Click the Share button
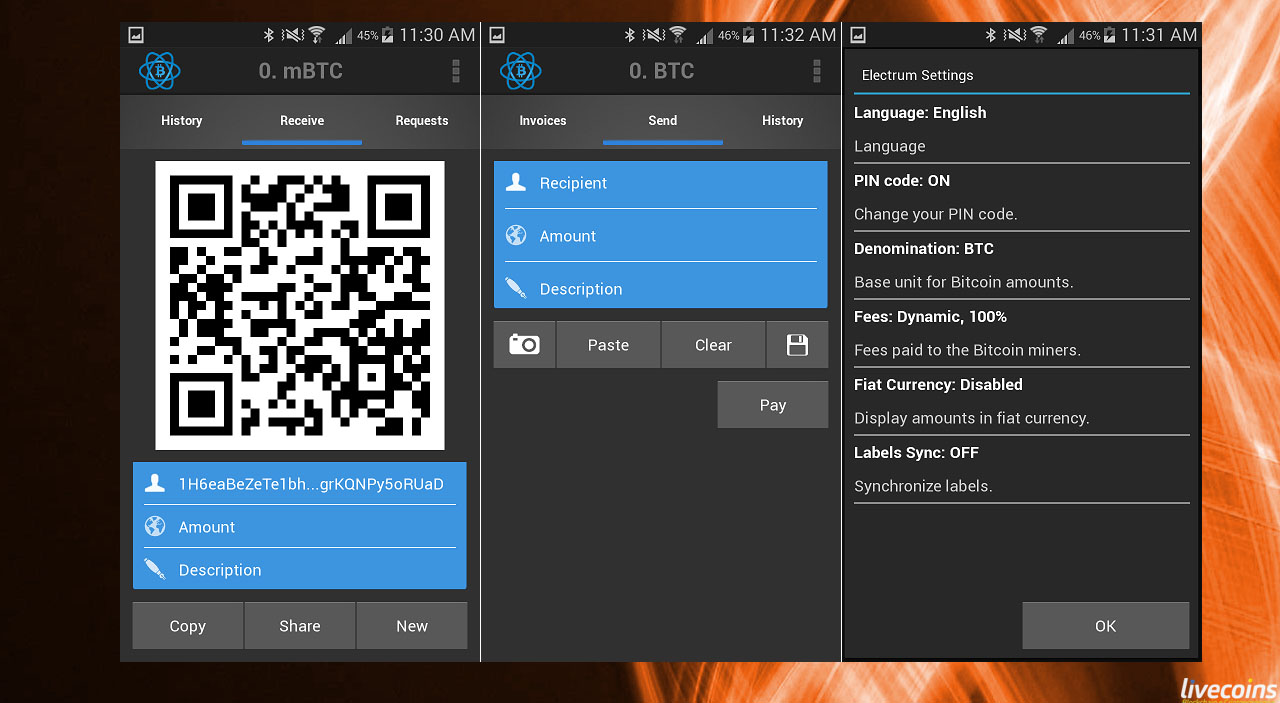Viewport: 1280px width, 703px height. (300, 626)
